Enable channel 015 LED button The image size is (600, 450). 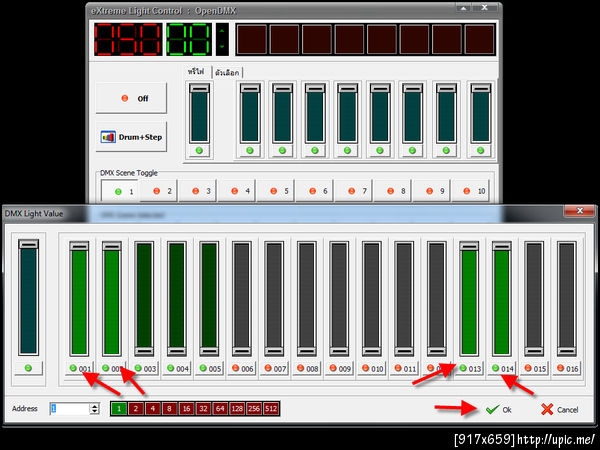tap(534, 368)
